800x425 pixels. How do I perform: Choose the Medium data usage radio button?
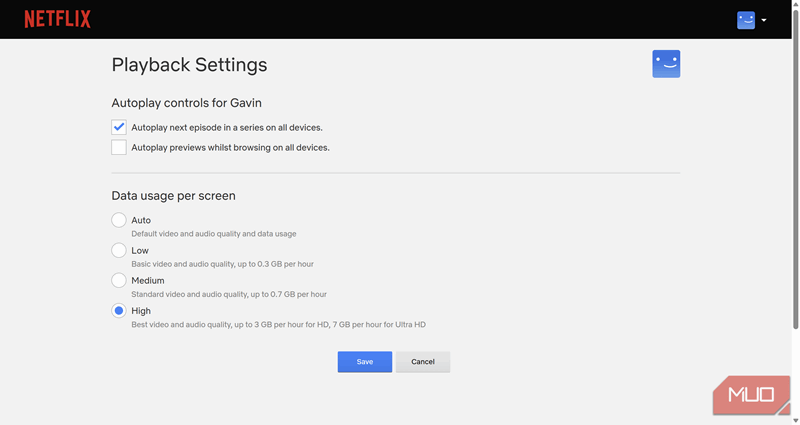[119, 281]
